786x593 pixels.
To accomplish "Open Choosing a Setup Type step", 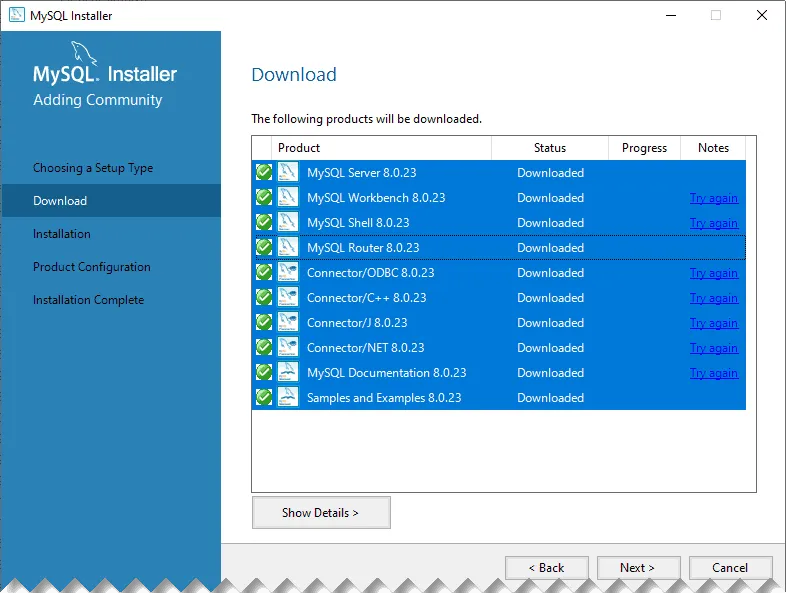I will (93, 168).
